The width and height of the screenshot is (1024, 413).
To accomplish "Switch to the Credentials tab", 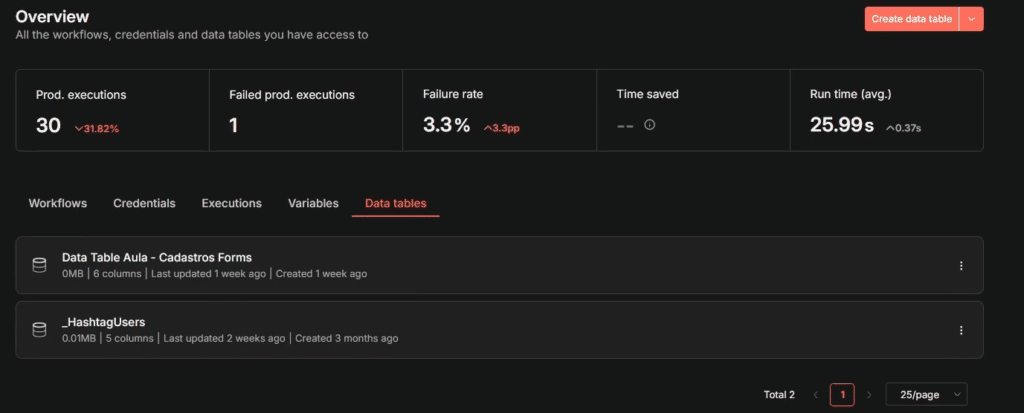I will [x=144, y=203].
